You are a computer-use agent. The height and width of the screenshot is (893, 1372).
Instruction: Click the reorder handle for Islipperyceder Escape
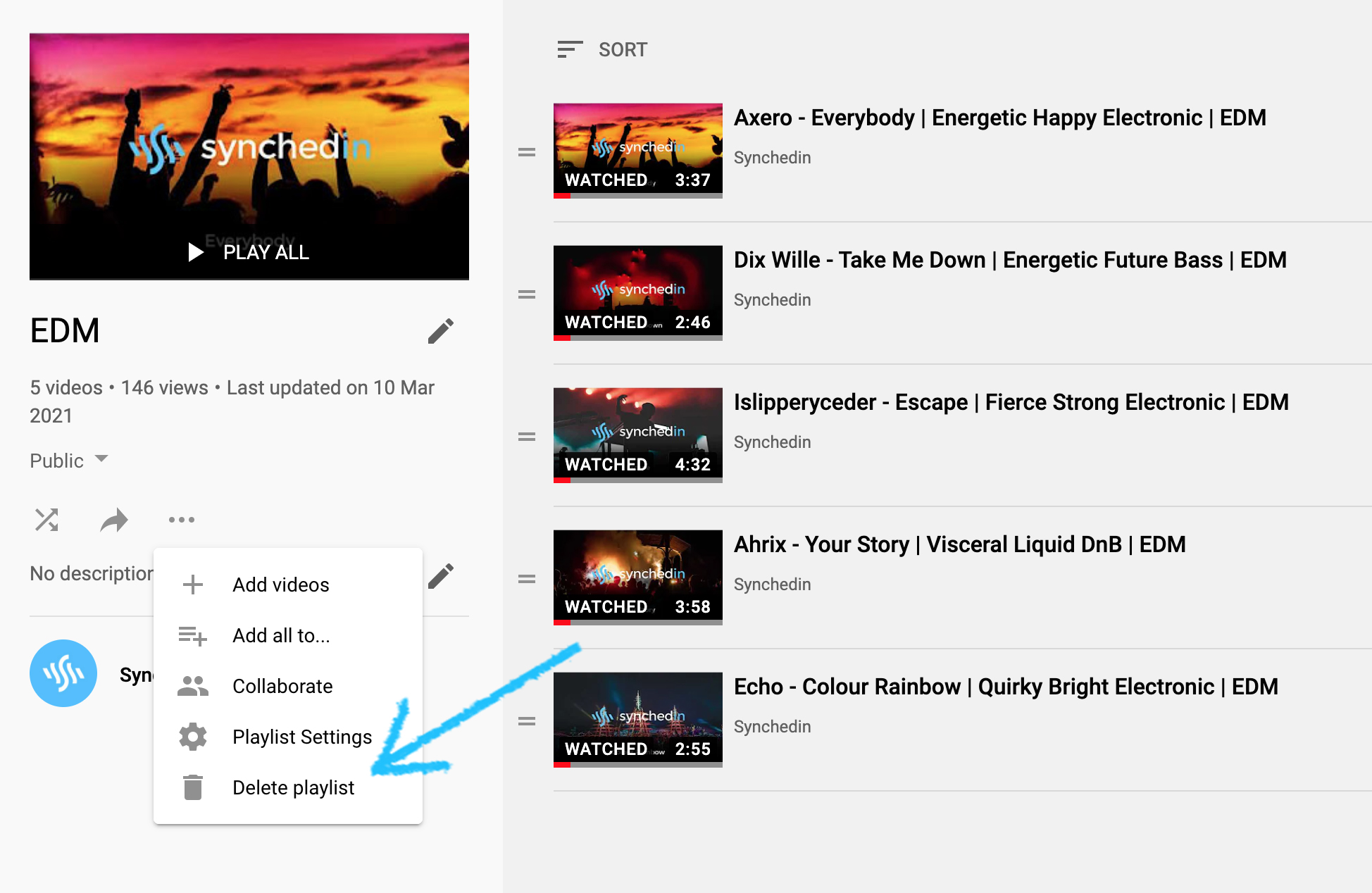527,437
